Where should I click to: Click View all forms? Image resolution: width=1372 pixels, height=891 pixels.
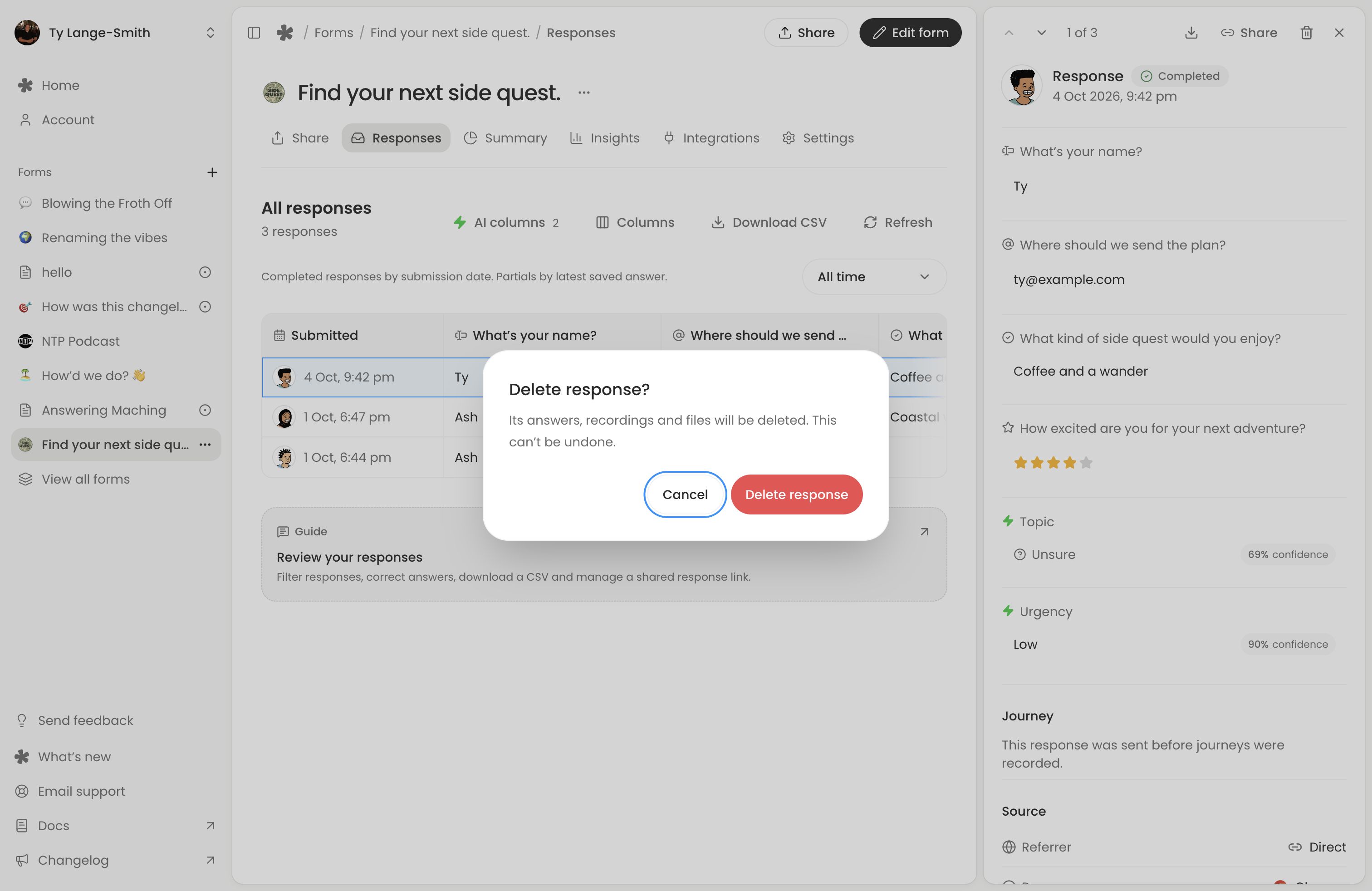pyautogui.click(x=115, y=479)
